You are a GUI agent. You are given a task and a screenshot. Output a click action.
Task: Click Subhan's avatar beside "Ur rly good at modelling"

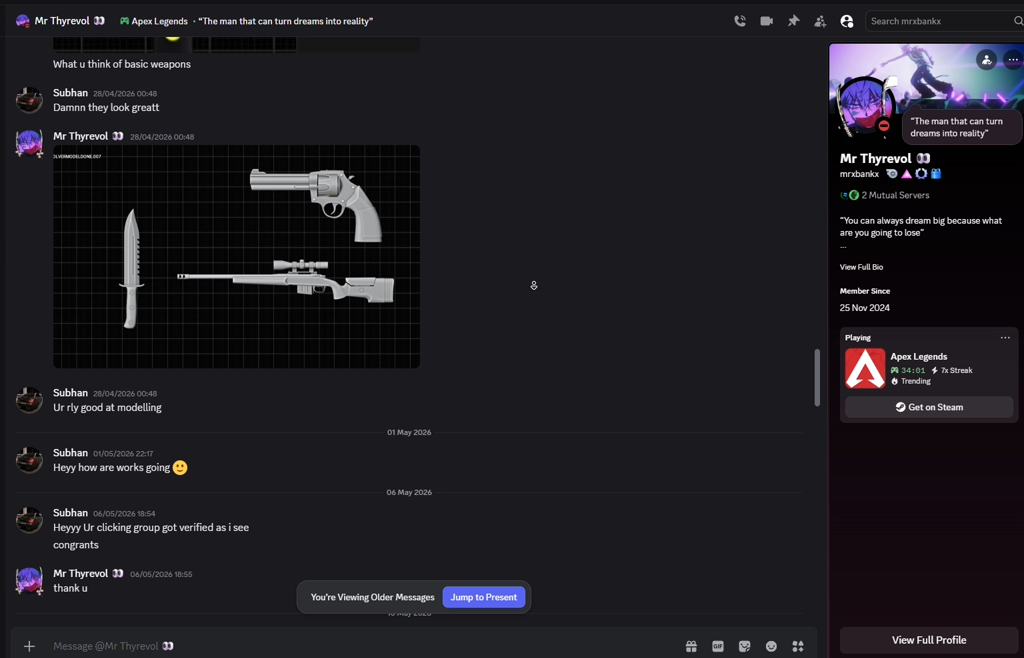(29, 400)
